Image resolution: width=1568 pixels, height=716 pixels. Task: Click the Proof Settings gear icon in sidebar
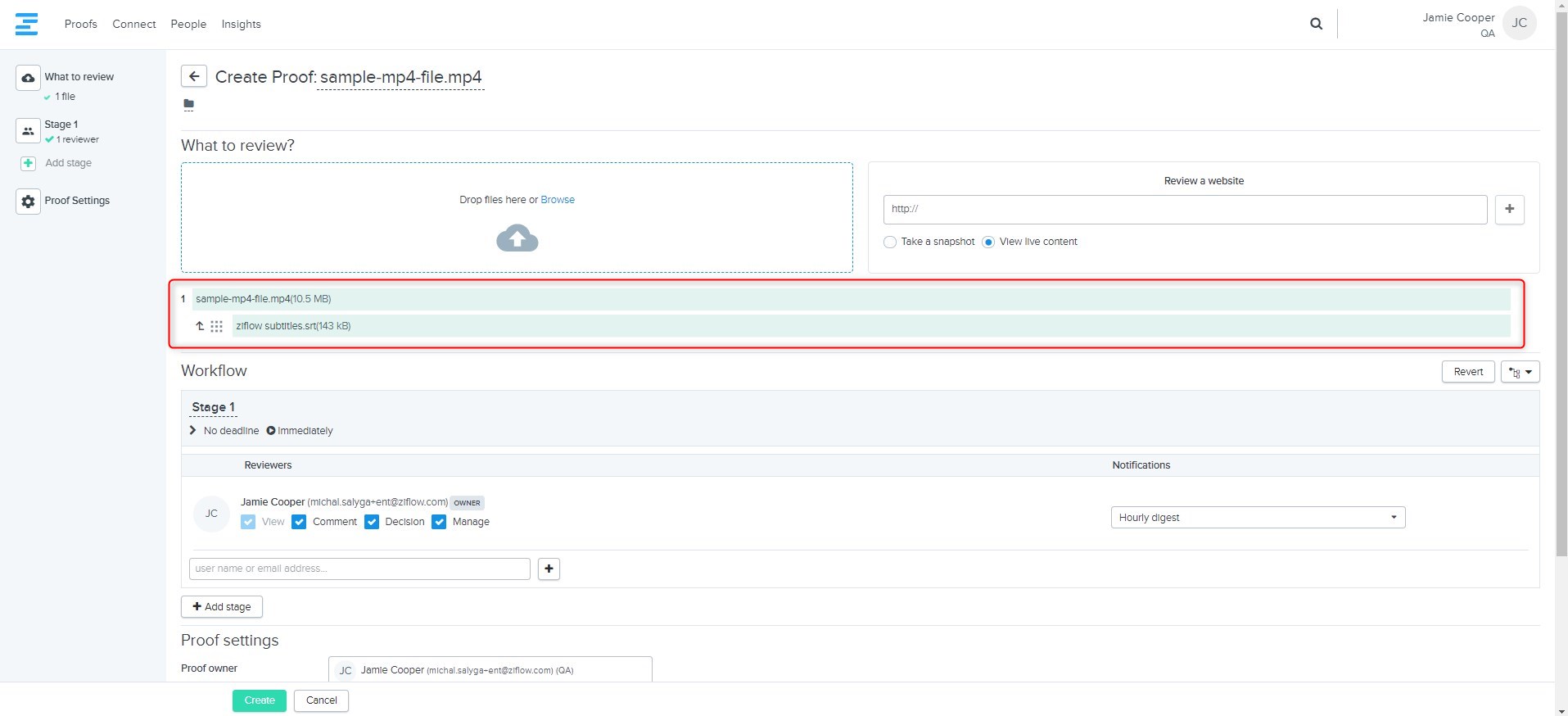click(x=28, y=201)
